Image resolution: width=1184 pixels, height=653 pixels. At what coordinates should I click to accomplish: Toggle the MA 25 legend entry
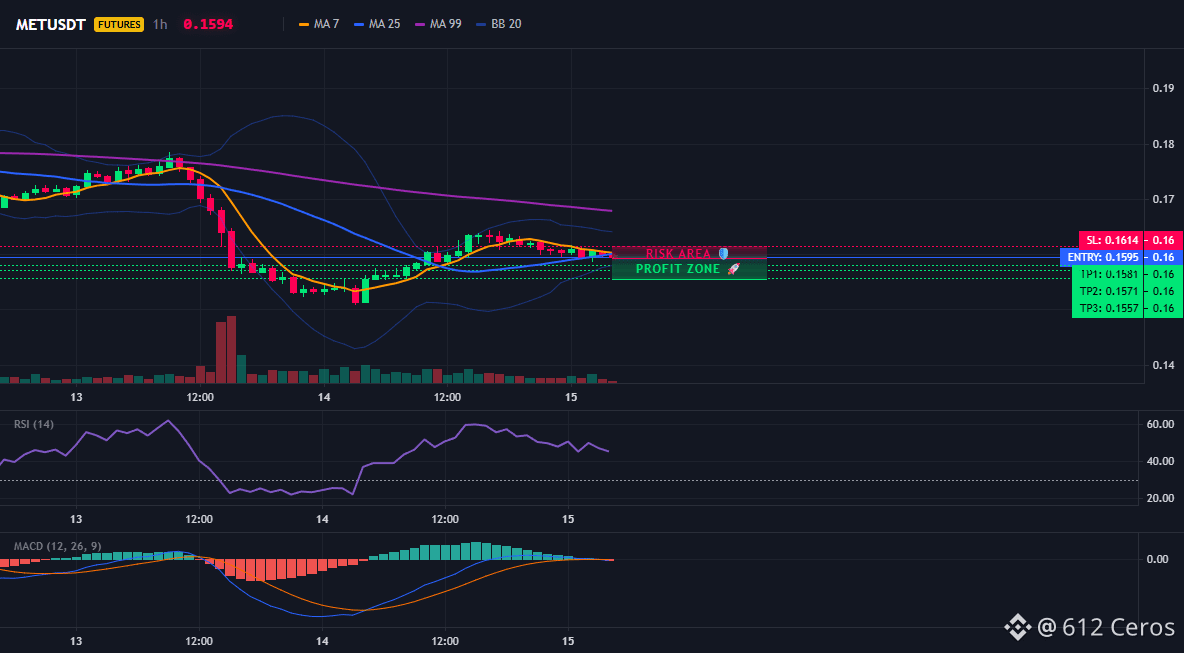[377, 24]
